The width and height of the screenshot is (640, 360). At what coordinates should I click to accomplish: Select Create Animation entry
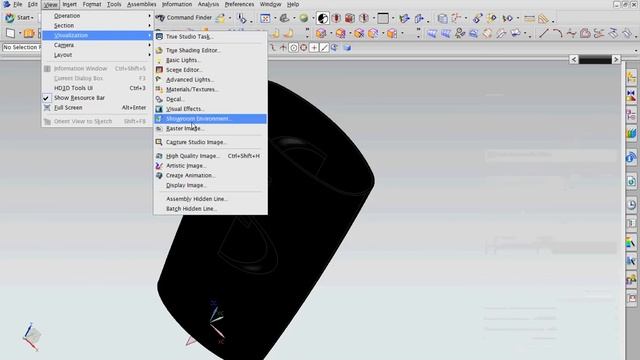click(210, 176)
